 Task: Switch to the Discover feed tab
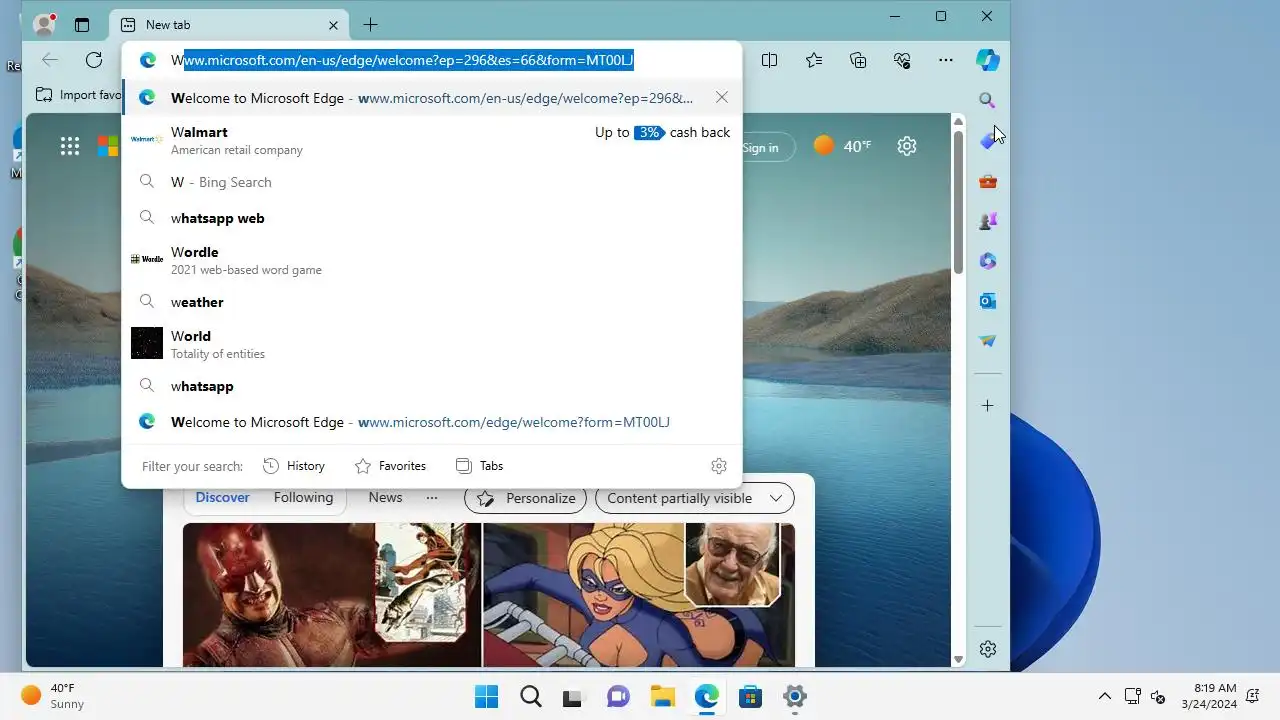pos(222,498)
